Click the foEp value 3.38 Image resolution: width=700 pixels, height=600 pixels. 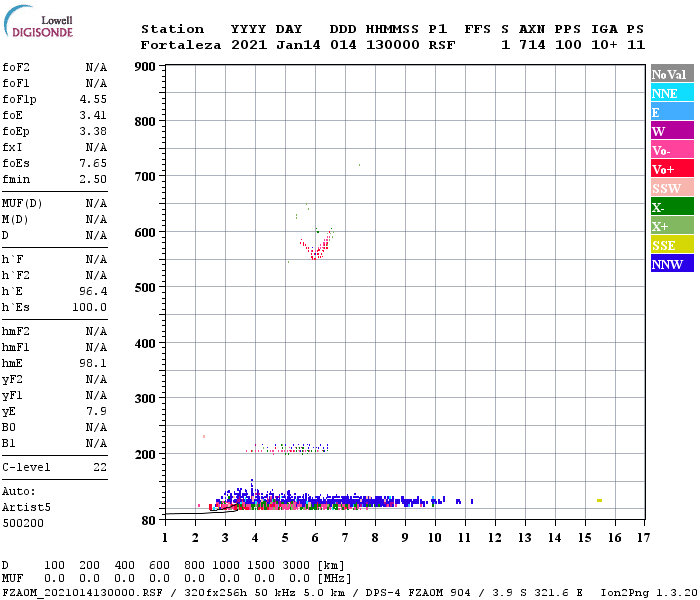click(x=93, y=131)
